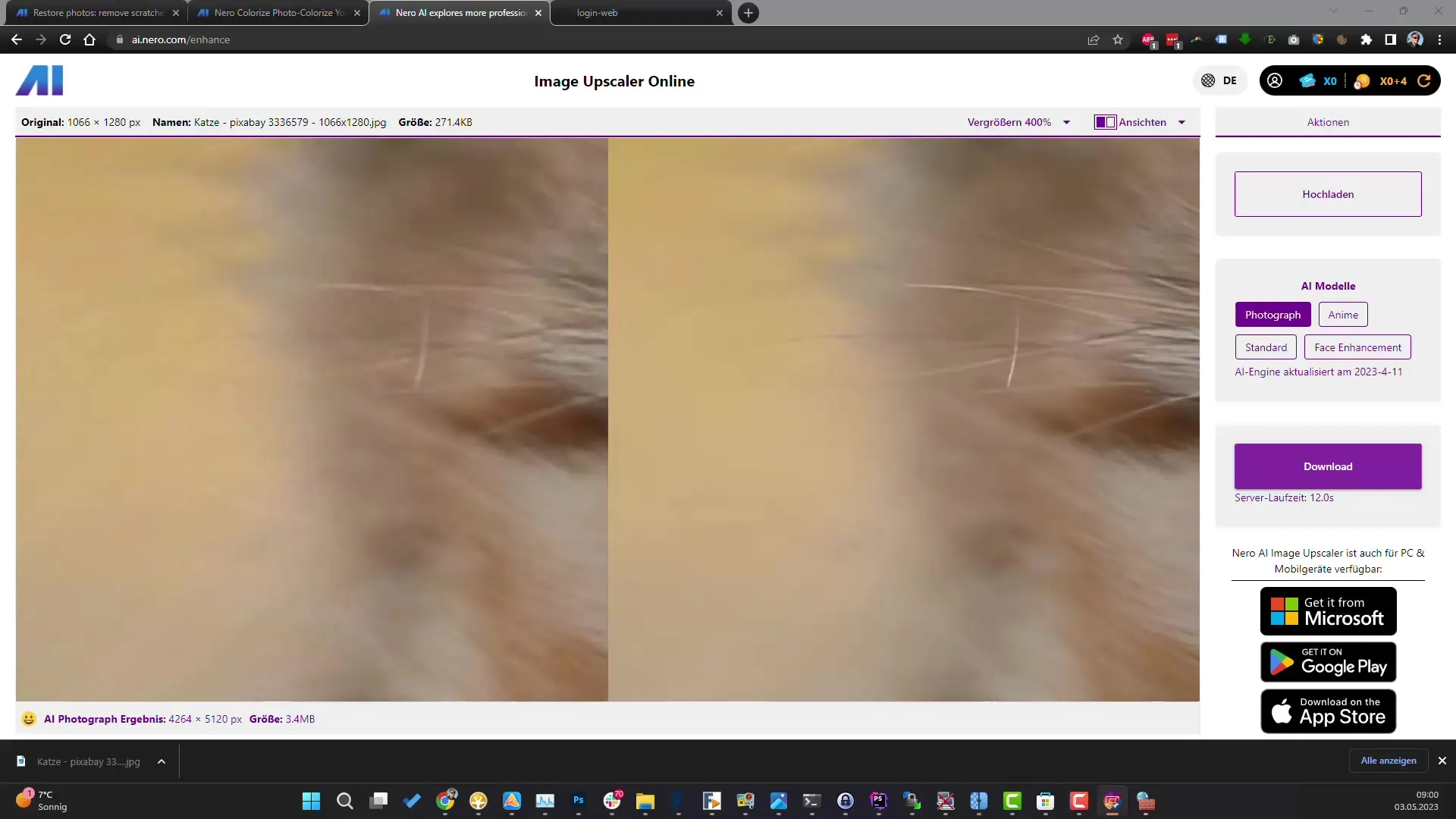Expand the Vergrößern 400% dropdown
1456x819 pixels.
pyautogui.click(x=1066, y=122)
